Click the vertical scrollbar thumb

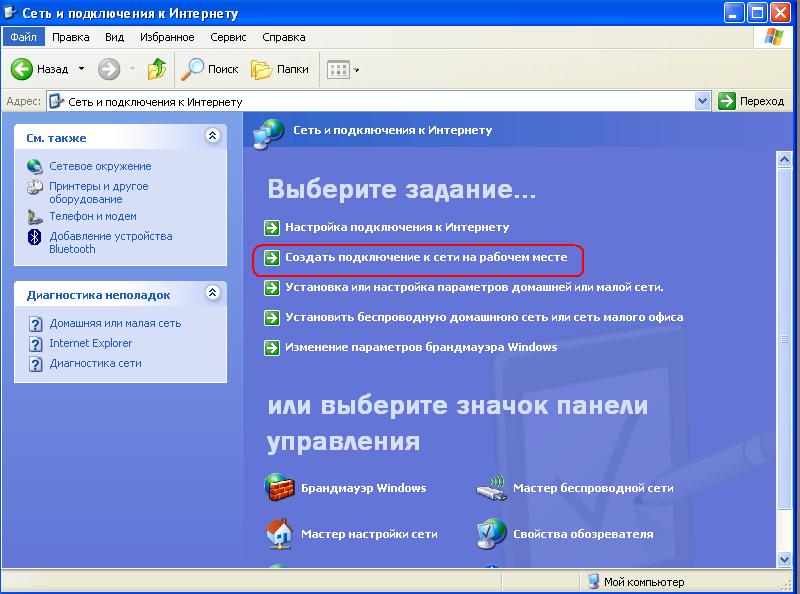(x=784, y=338)
